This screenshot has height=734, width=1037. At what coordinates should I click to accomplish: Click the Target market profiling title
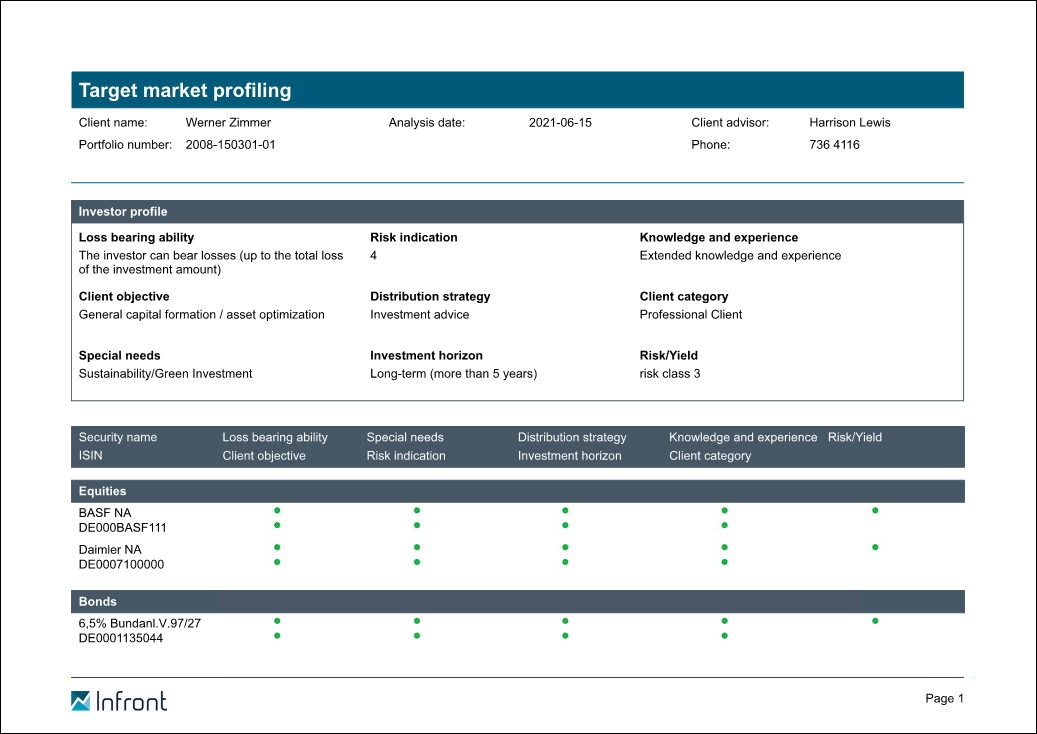click(185, 90)
